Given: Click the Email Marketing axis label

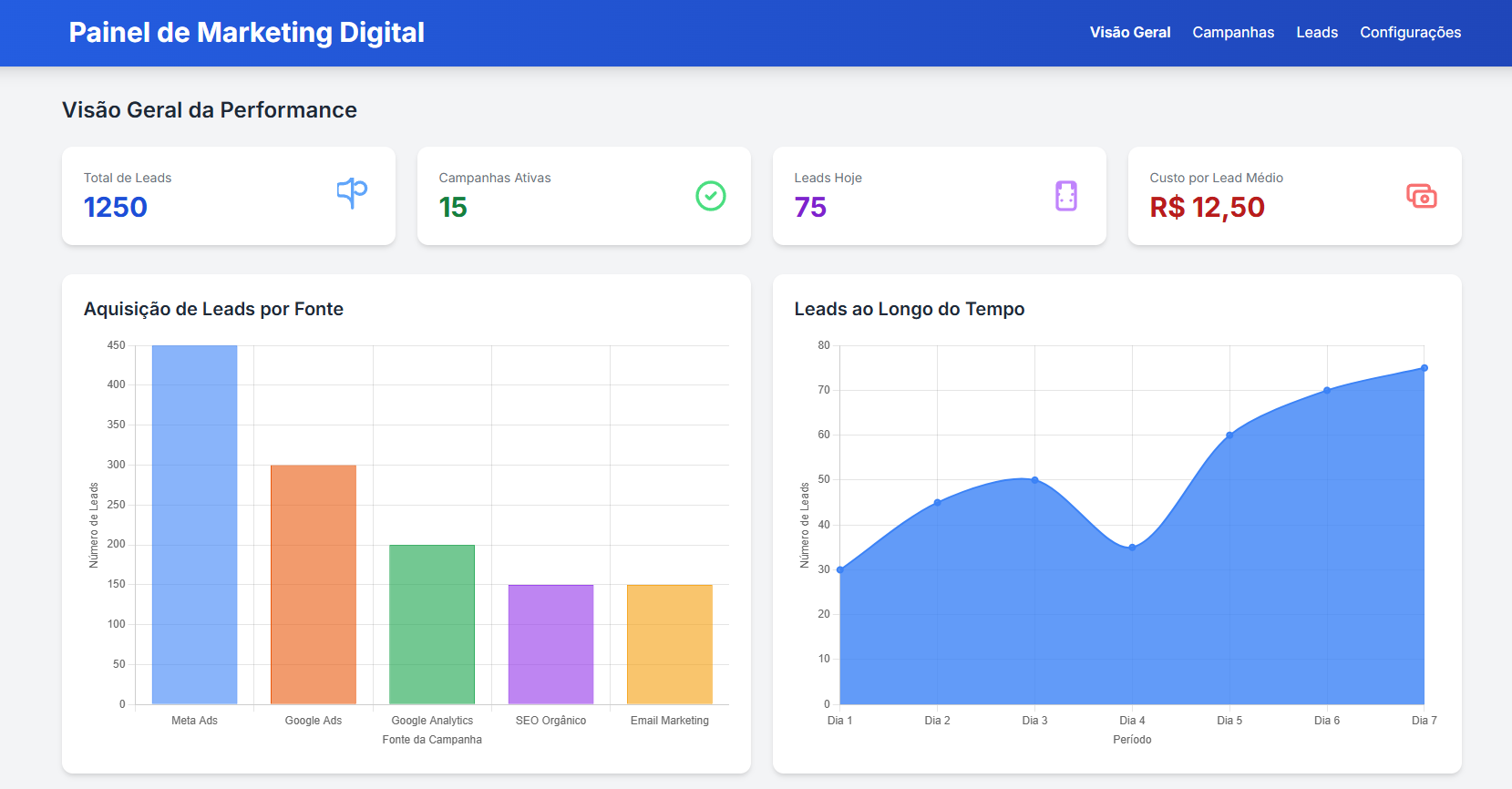Looking at the screenshot, I should (x=670, y=721).
